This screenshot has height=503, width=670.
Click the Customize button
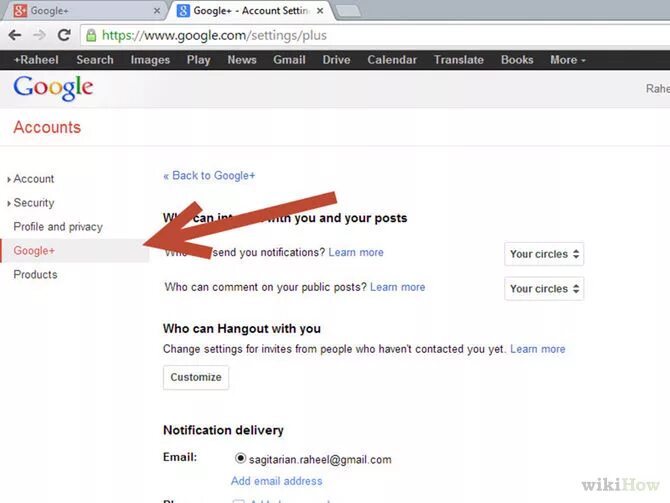(196, 377)
